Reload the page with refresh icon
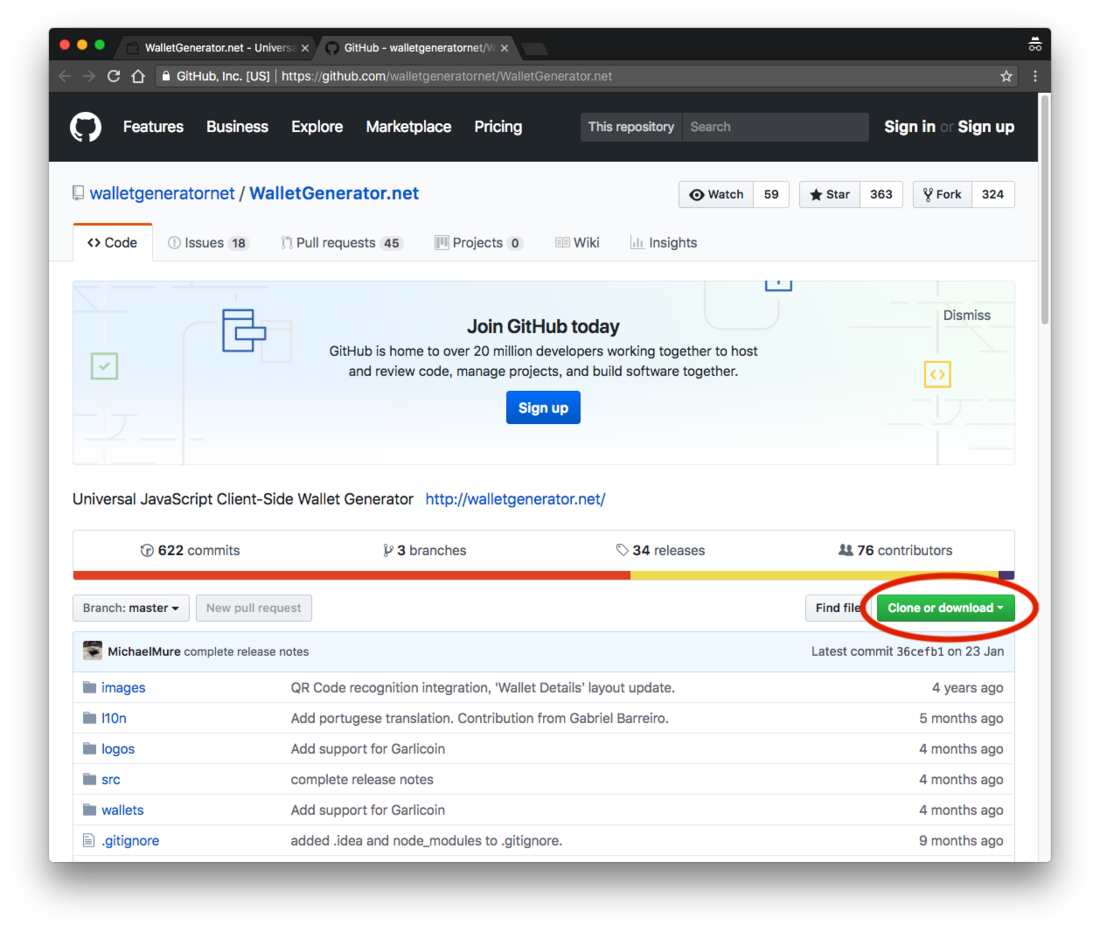Viewport: 1100px width, 932px height. [114, 76]
